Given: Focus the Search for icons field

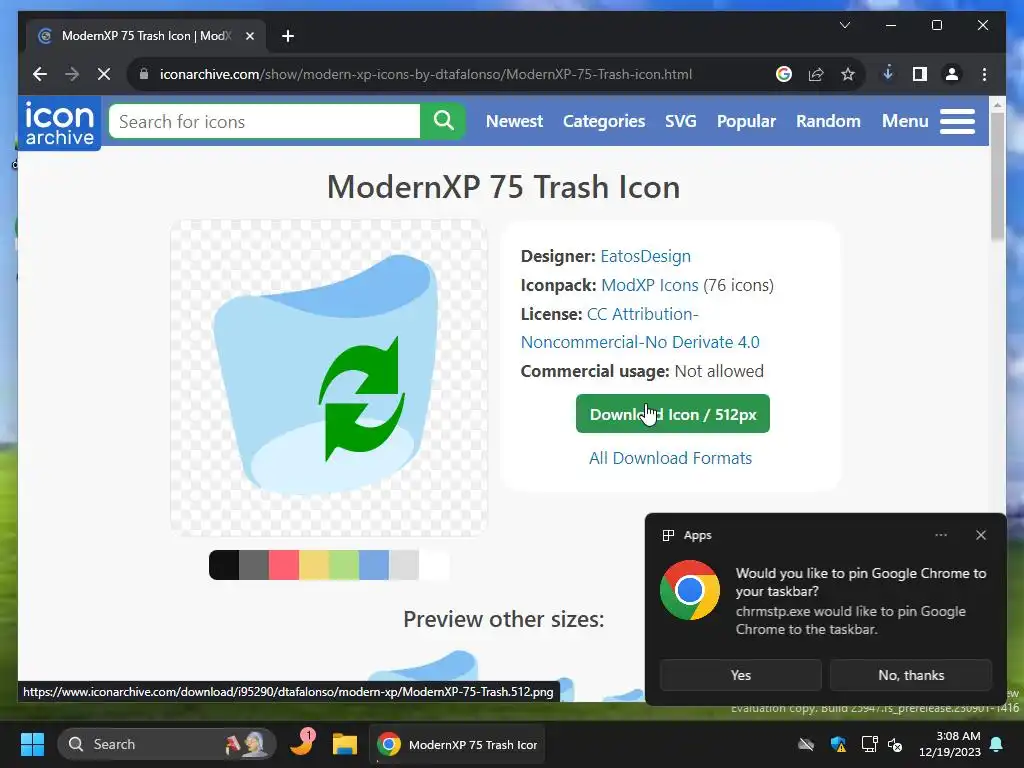Looking at the screenshot, I should coord(264,121).
